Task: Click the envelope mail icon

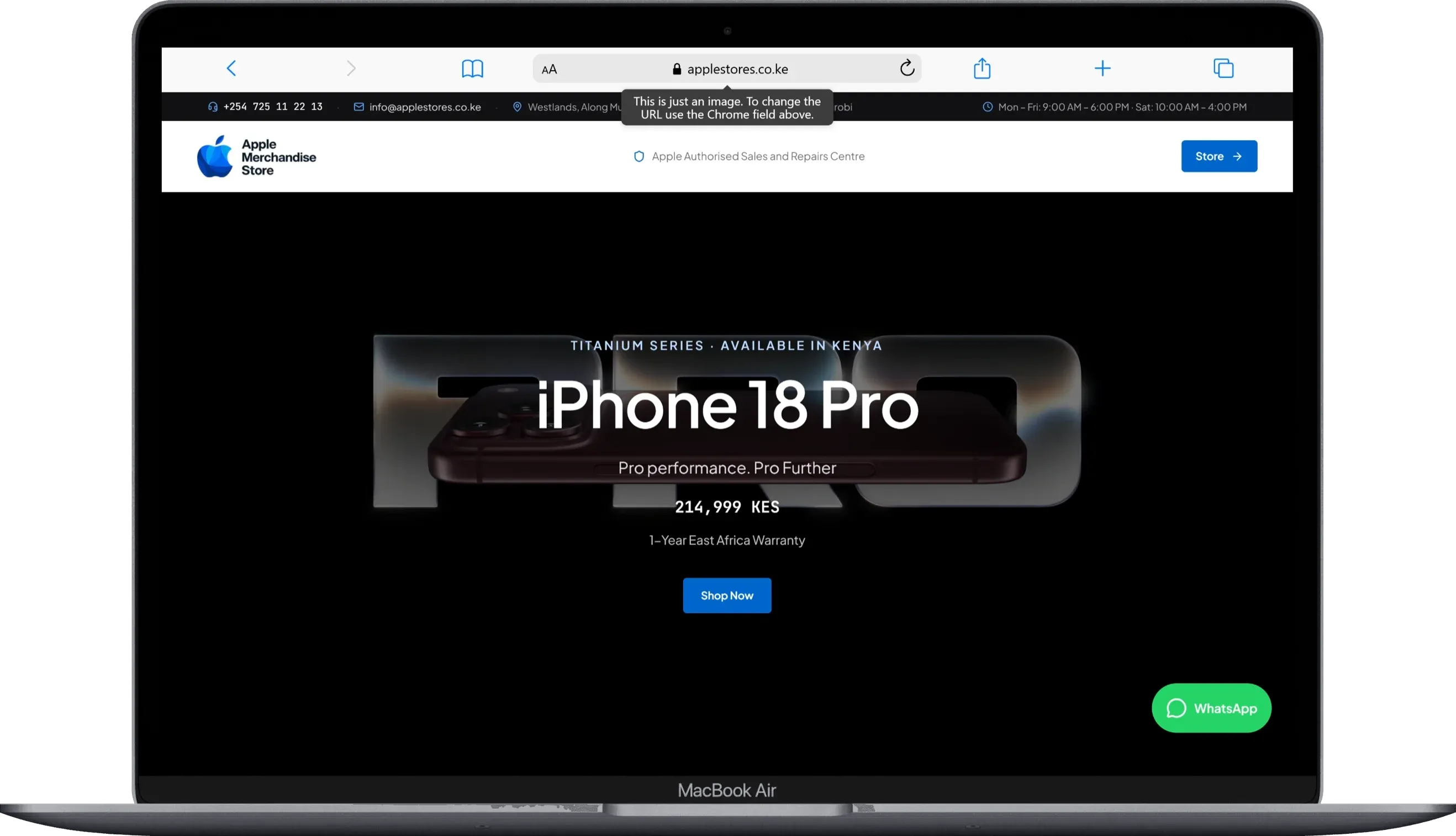Action: click(358, 107)
